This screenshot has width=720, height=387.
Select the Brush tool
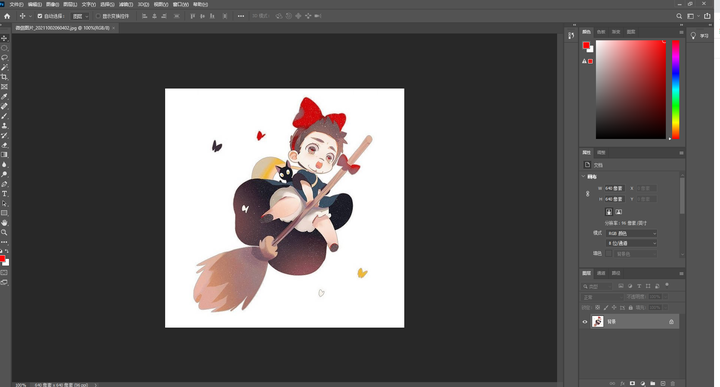pos(4,116)
